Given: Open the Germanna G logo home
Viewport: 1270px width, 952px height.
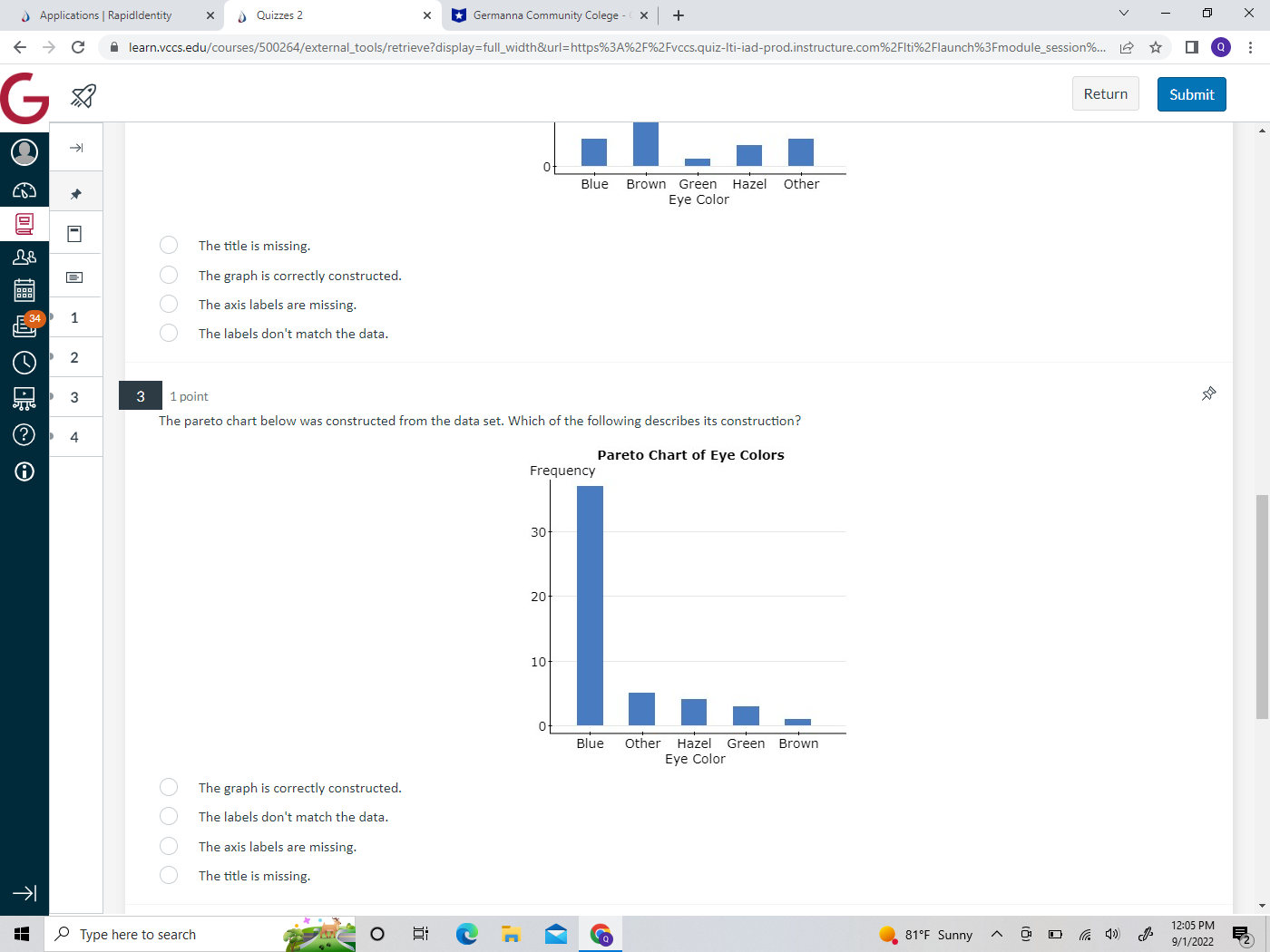Looking at the screenshot, I should pyautogui.click(x=24, y=98).
